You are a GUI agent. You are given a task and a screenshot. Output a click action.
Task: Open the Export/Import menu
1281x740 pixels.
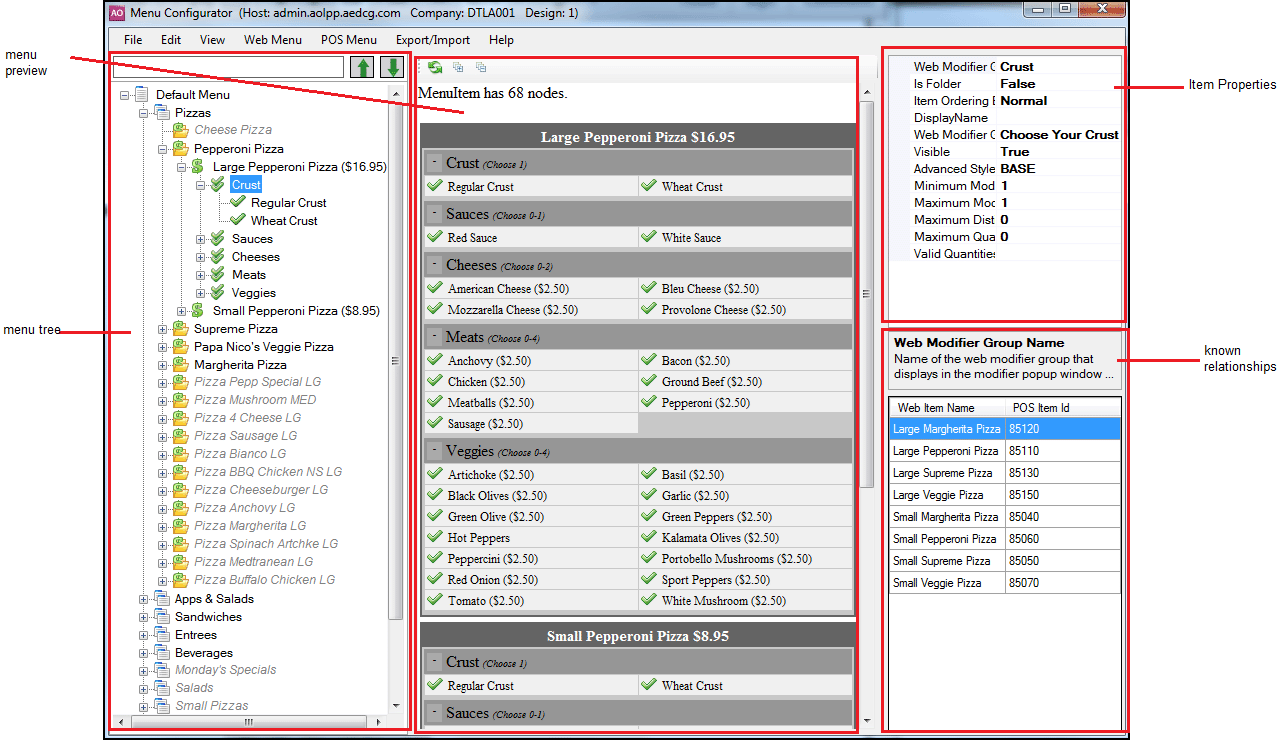[433, 40]
